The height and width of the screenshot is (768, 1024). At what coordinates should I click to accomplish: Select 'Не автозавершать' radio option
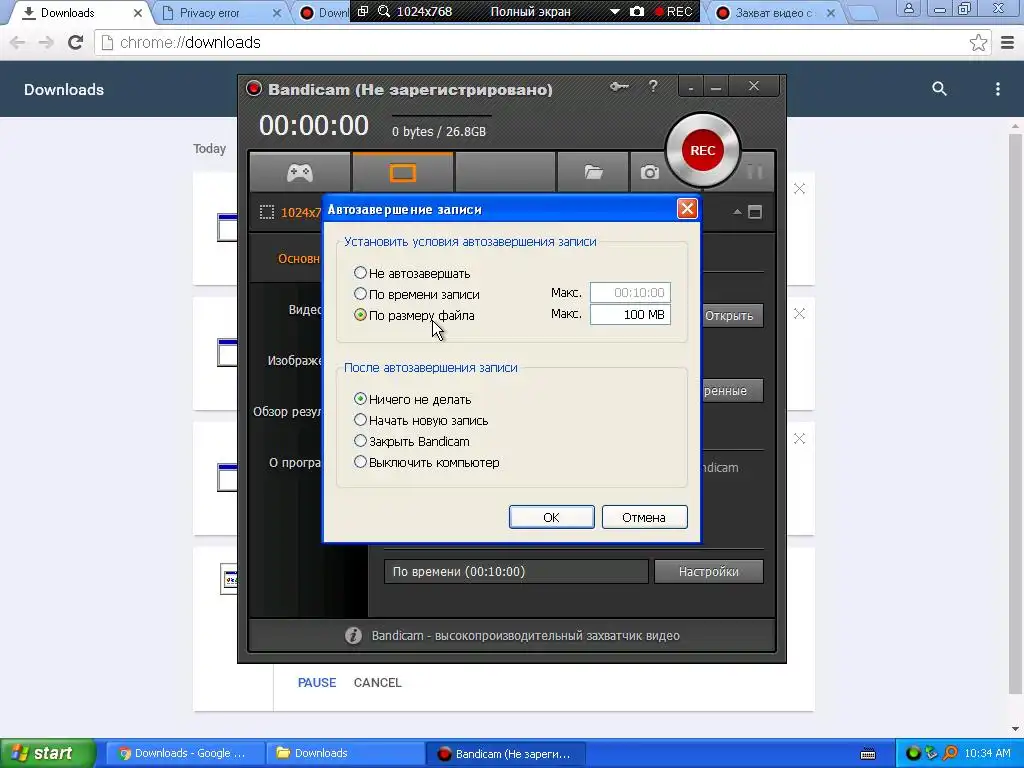click(360, 273)
